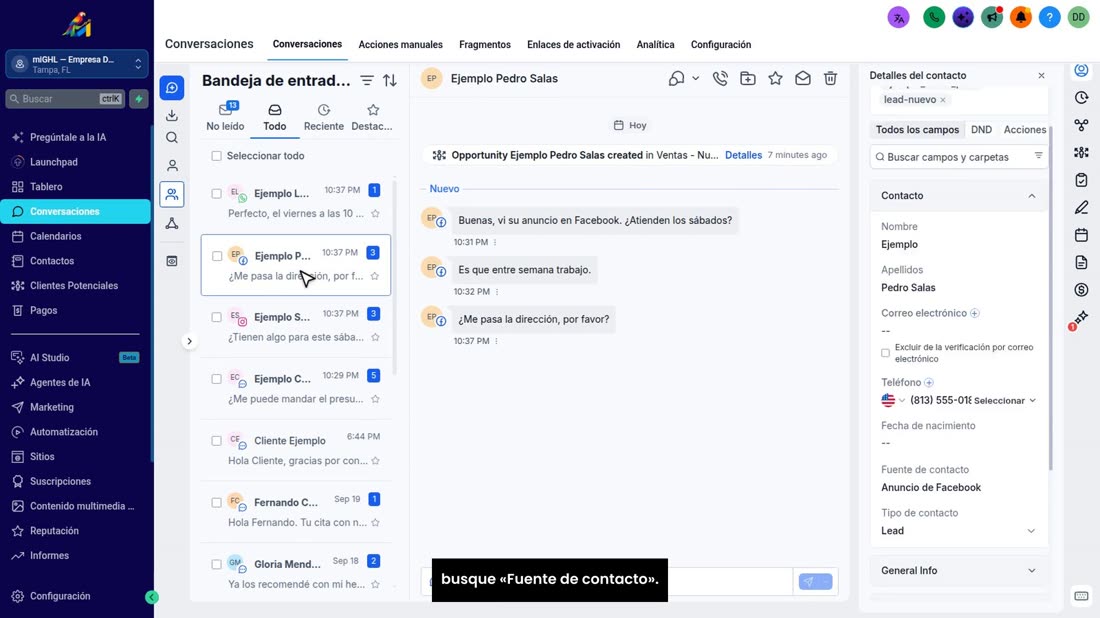Open the Fragmentos tab
The height and width of the screenshot is (618, 1100).
[485, 45]
